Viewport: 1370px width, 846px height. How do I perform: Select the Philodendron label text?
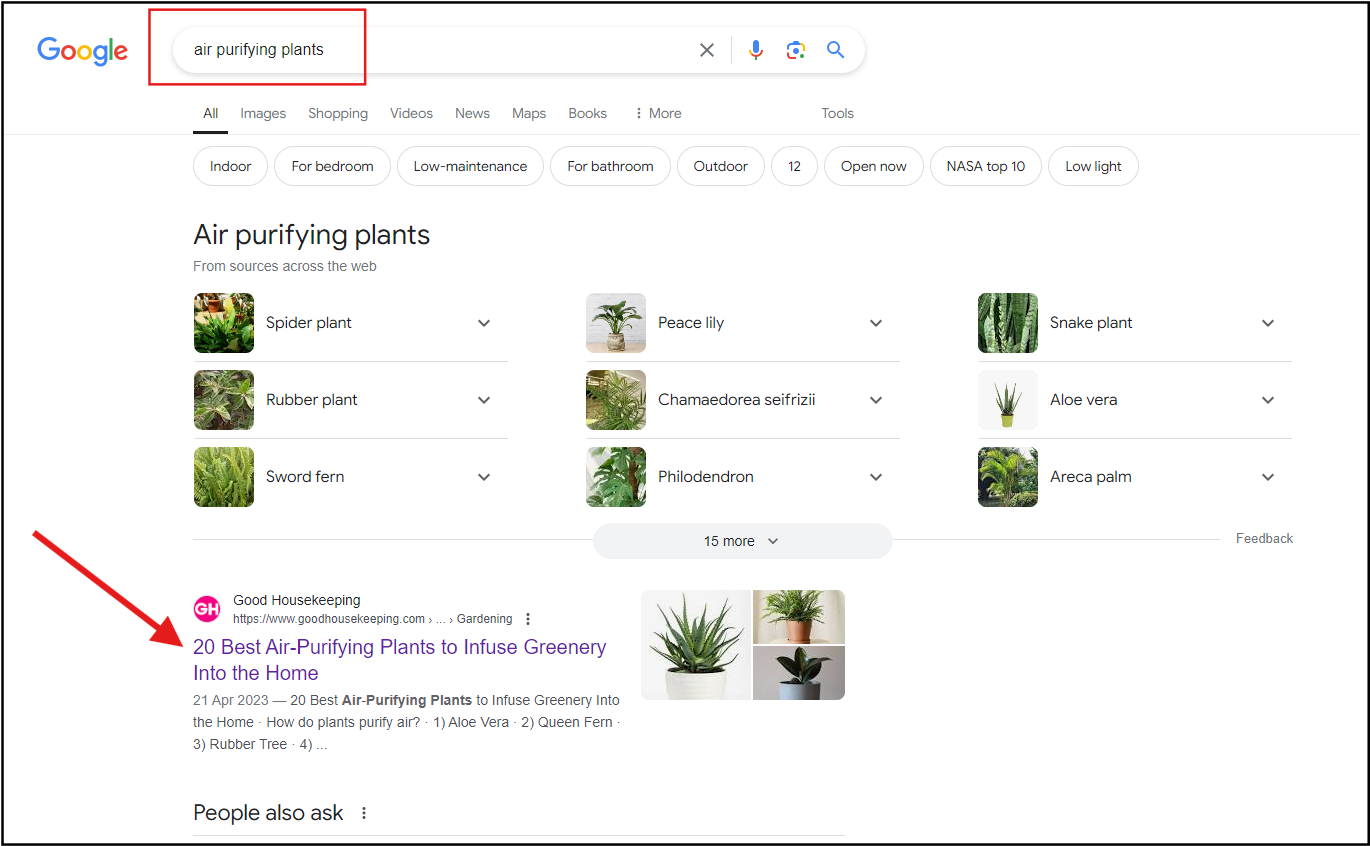[x=706, y=477]
